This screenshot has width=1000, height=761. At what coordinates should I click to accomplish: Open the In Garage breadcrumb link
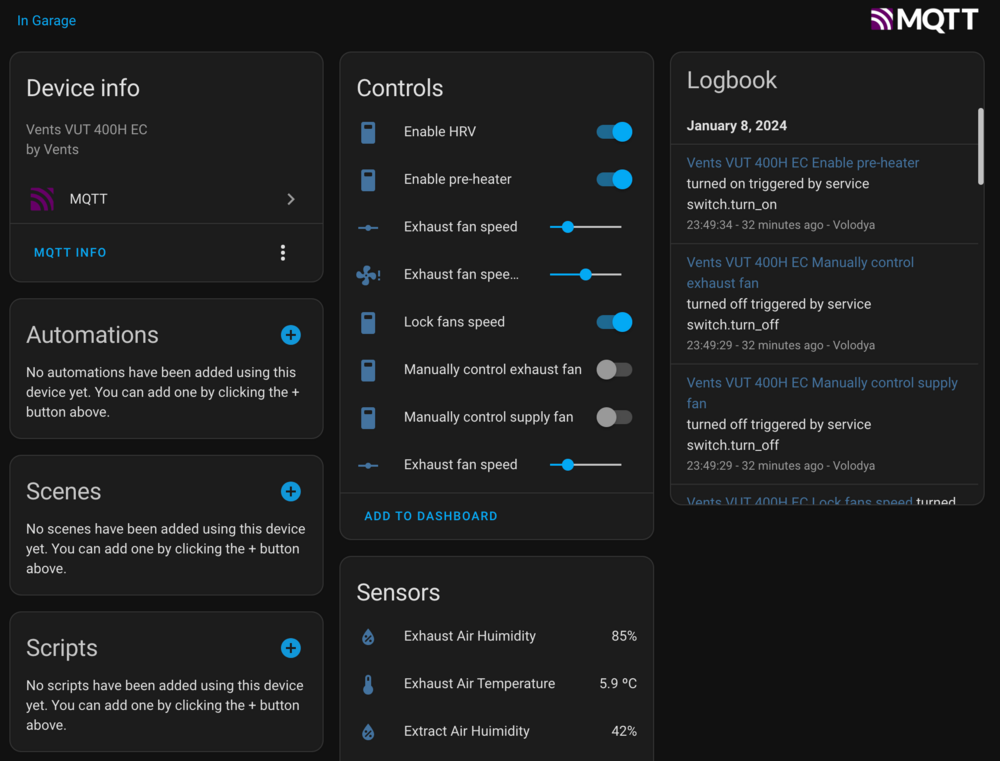click(46, 20)
